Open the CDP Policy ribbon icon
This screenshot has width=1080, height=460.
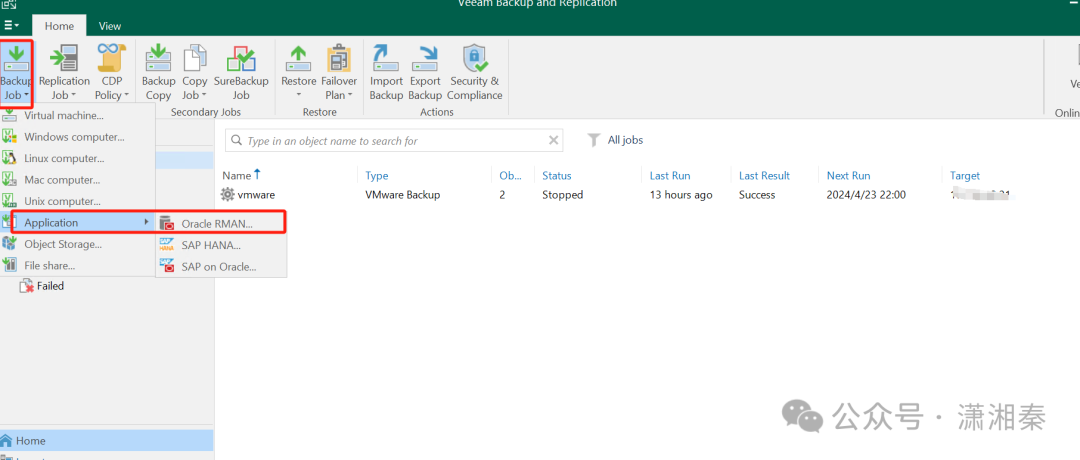click(111, 58)
